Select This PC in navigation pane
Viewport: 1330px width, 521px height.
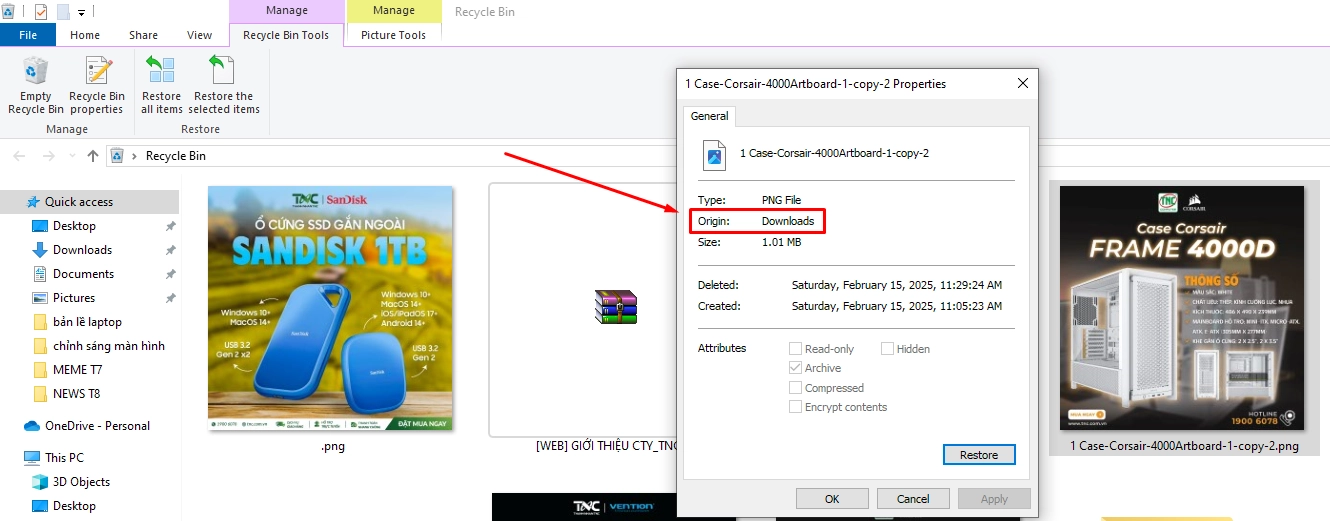[x=64, y=458]
